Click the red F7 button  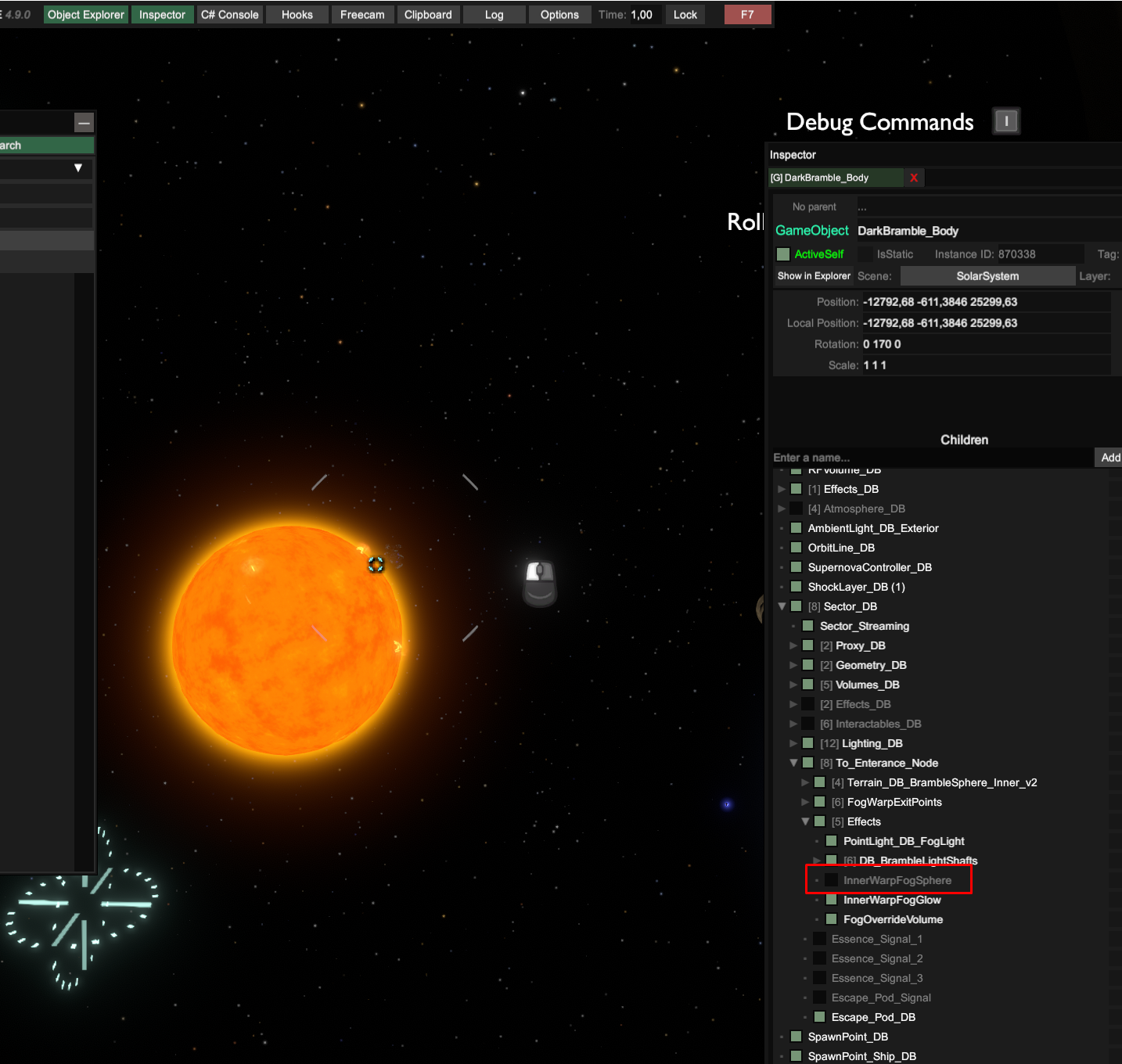[x=747, y=14]
